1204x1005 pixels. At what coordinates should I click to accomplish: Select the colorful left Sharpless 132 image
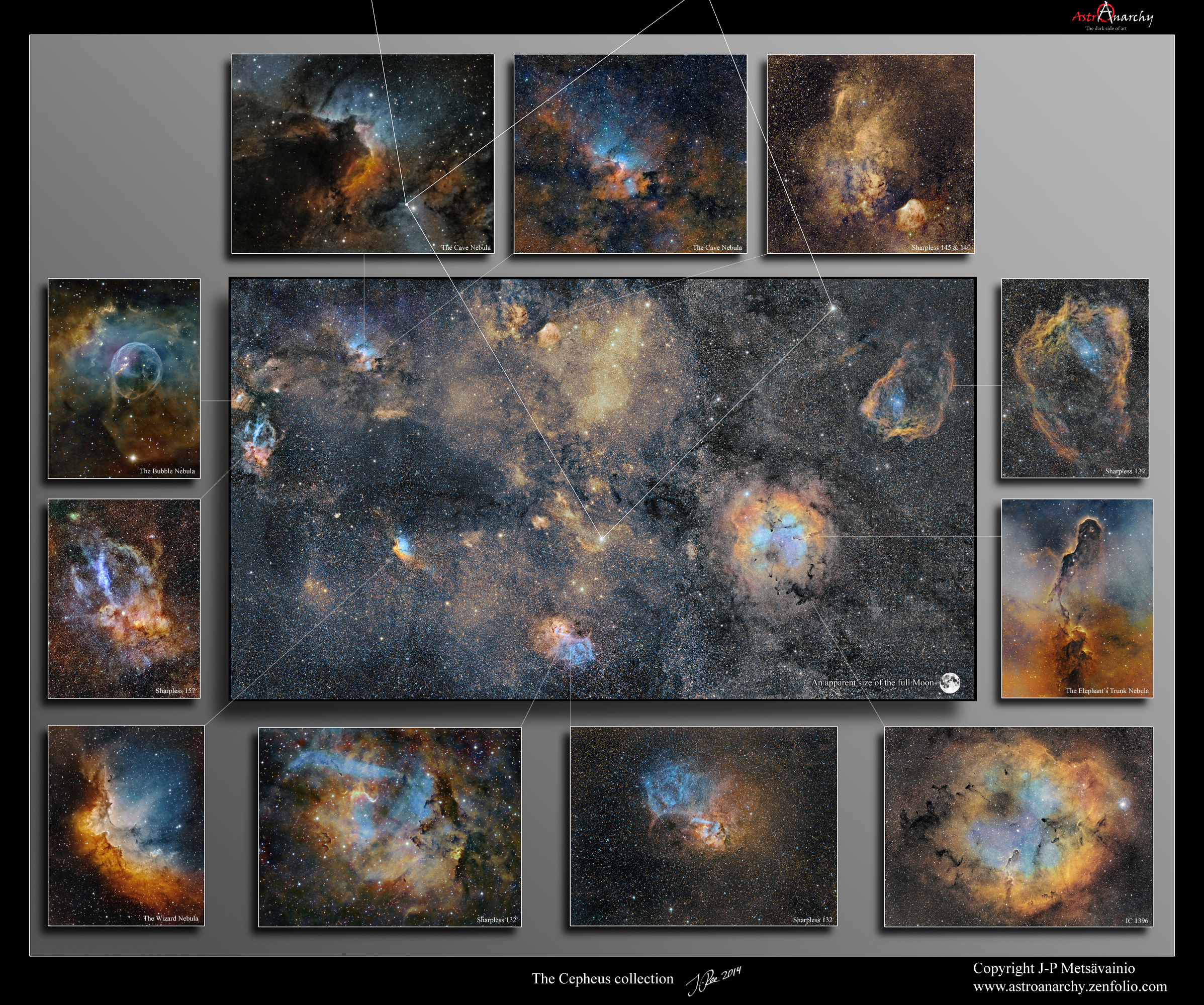(390, 826)
